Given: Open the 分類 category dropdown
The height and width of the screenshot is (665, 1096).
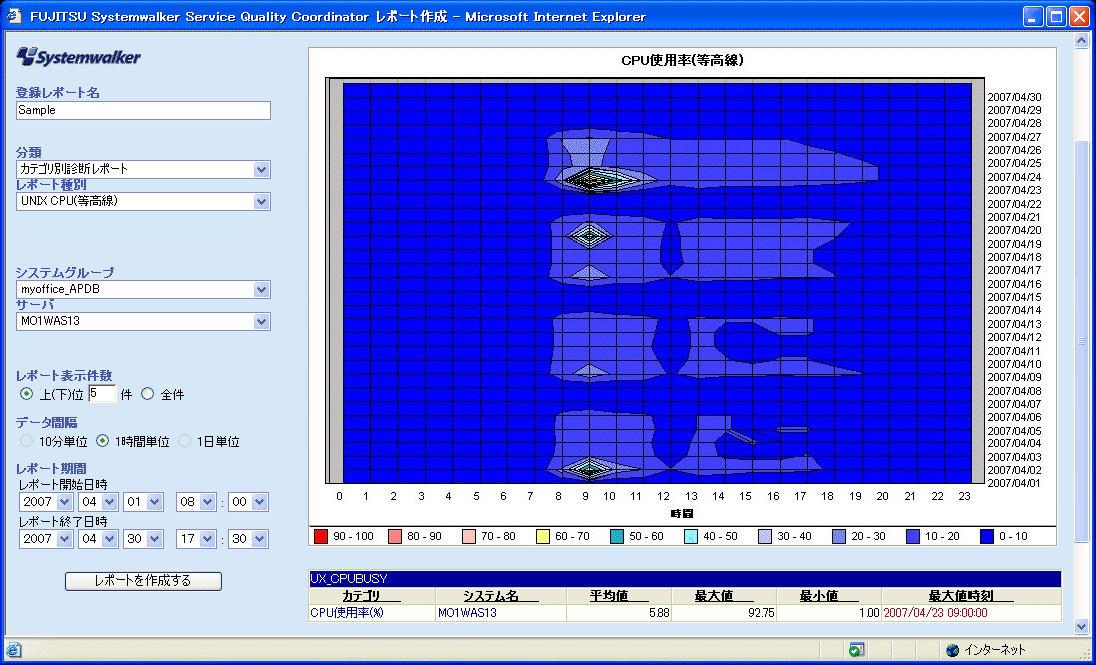Looking at the screenshot, I should point(261,169).
